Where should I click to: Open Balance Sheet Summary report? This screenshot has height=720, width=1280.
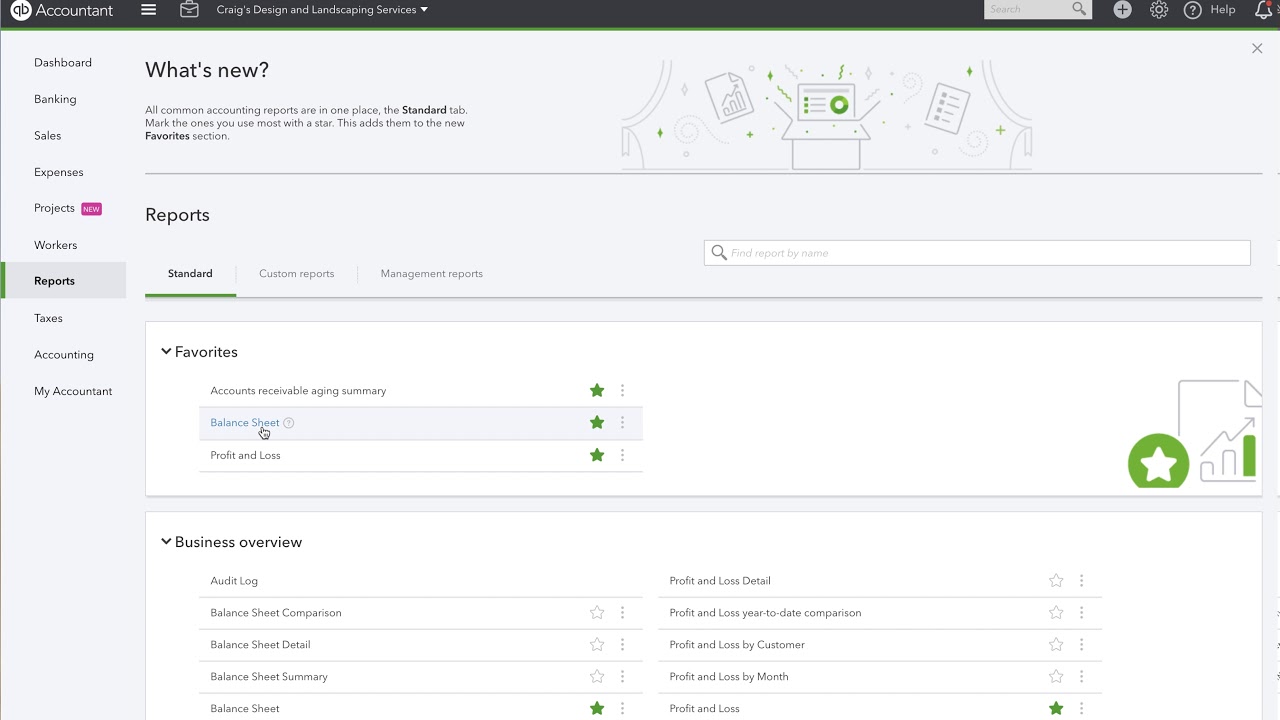tap(269, 677)
